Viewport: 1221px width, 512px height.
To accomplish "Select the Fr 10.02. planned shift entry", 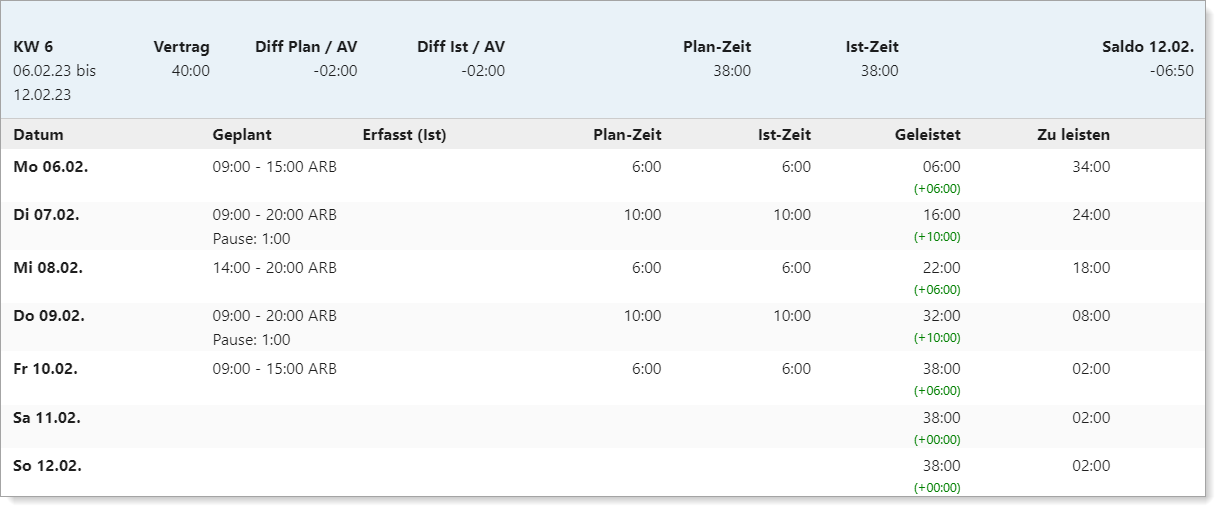I will (275, 369).
